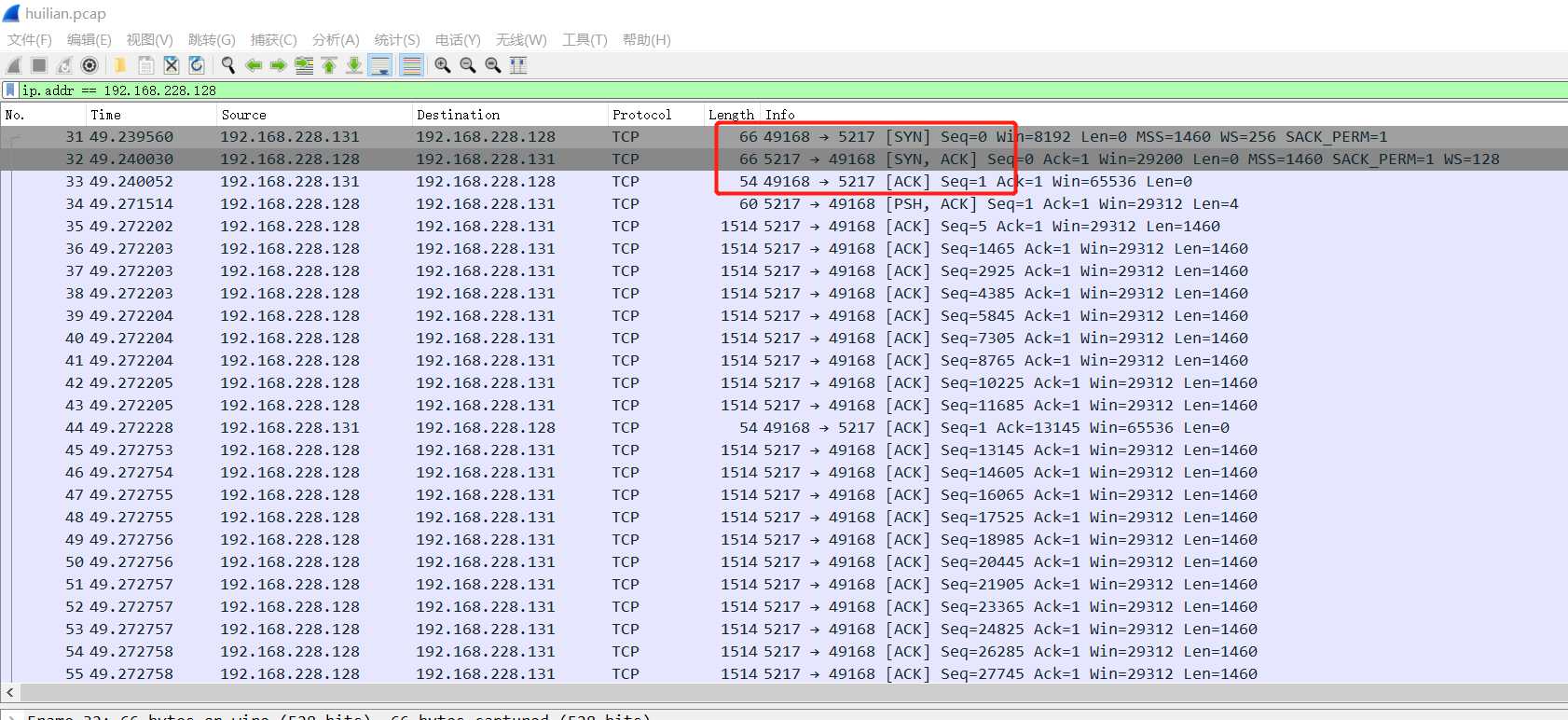1568x720 pixels.
Task: Go forward to next packet arrow
Action: 278,65
